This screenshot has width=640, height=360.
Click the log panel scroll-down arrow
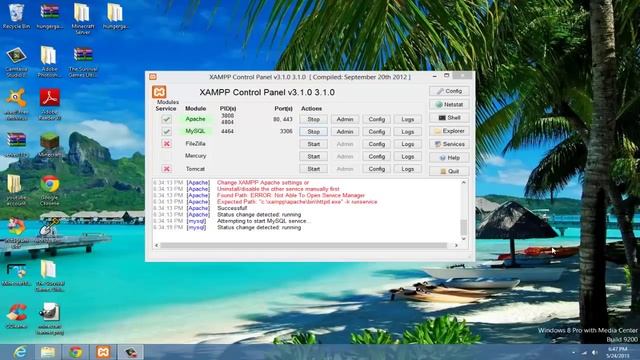(x=464, y=239)
